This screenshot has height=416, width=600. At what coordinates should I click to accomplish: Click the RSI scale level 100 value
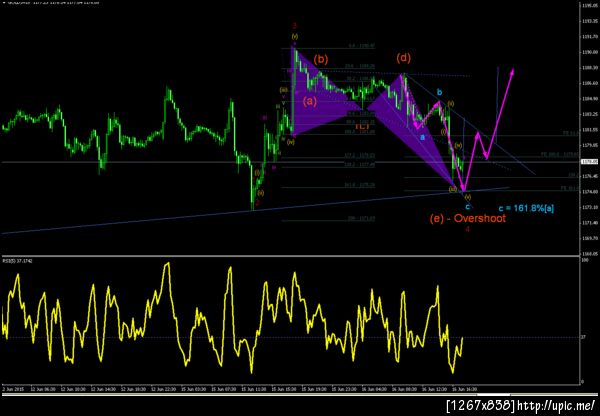point(584,260)
